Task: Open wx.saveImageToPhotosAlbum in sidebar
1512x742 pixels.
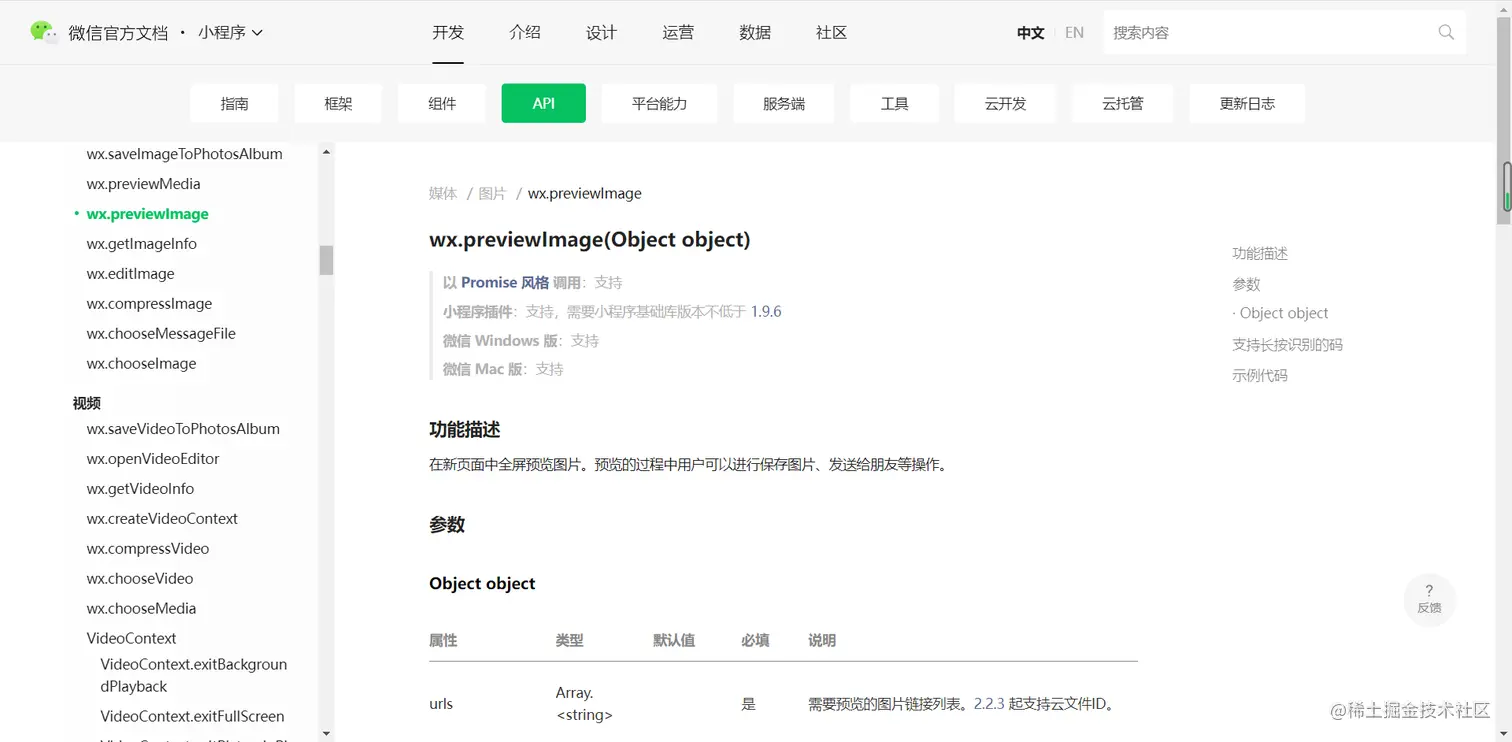Action: 184,154
